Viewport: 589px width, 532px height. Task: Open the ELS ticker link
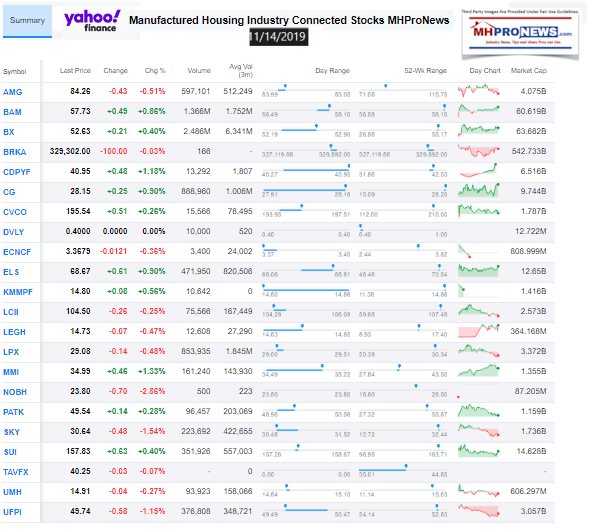[x=11, y=272]
